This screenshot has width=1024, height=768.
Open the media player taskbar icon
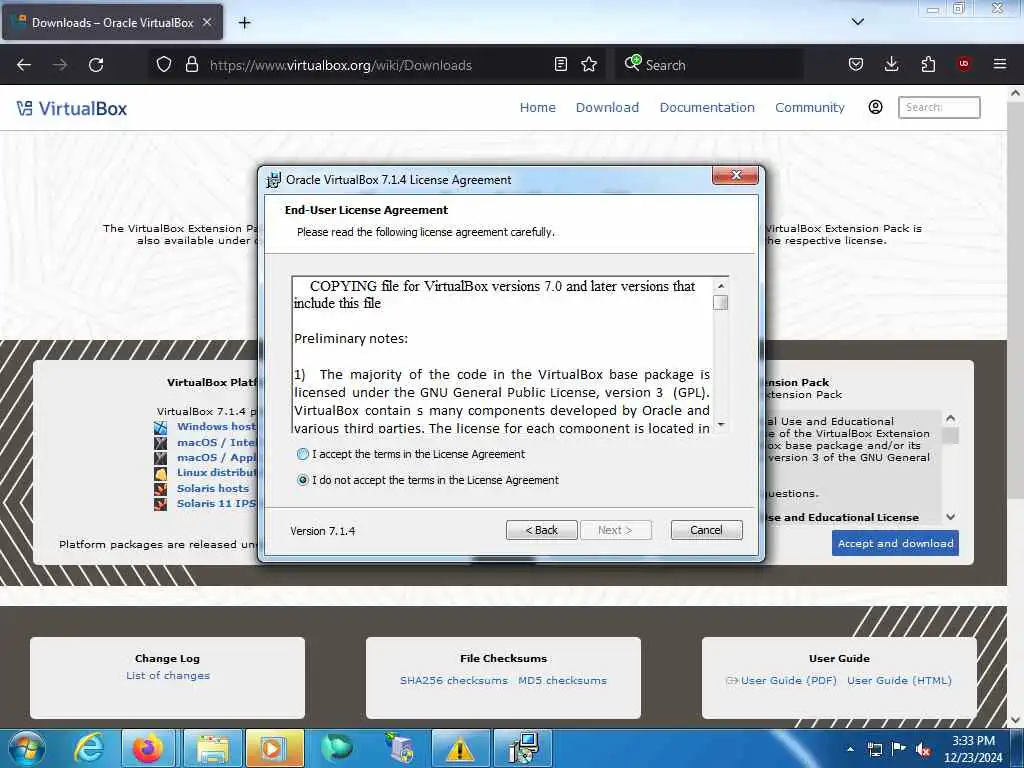[x=274, y=748]
